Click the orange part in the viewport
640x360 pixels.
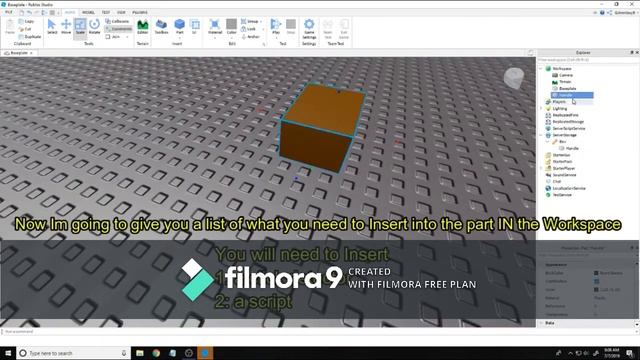(x=322, y=128)
